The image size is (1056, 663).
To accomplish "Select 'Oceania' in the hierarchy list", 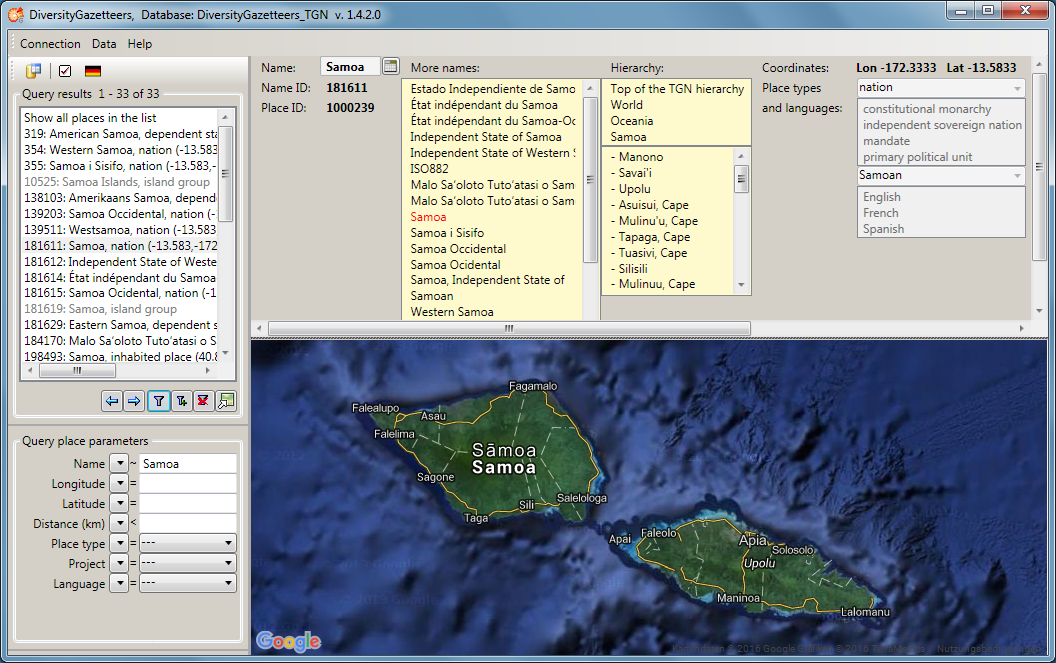I will (x=632, y=121).
